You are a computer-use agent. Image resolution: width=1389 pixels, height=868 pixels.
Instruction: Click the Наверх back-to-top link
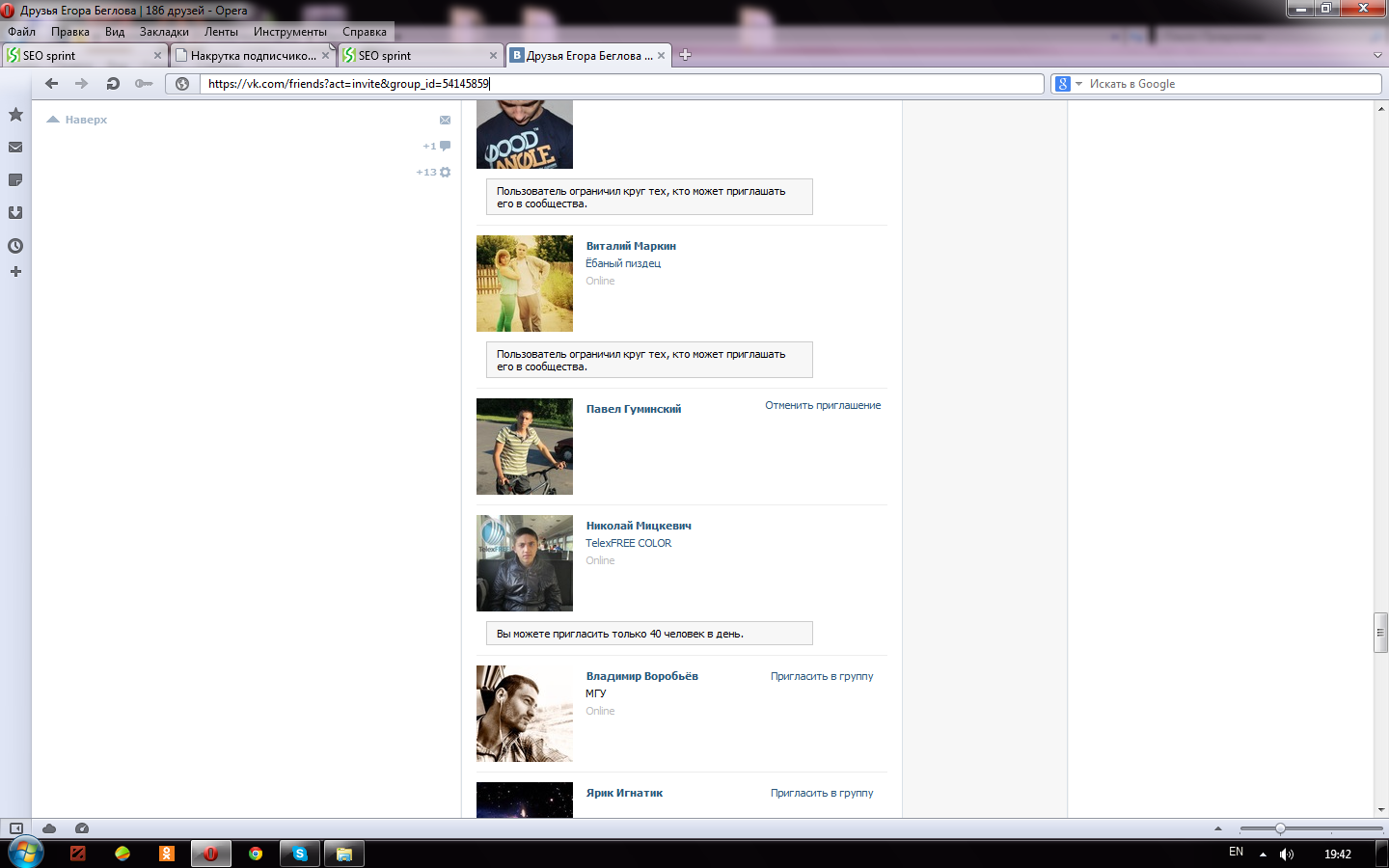[x=77, y=120]
